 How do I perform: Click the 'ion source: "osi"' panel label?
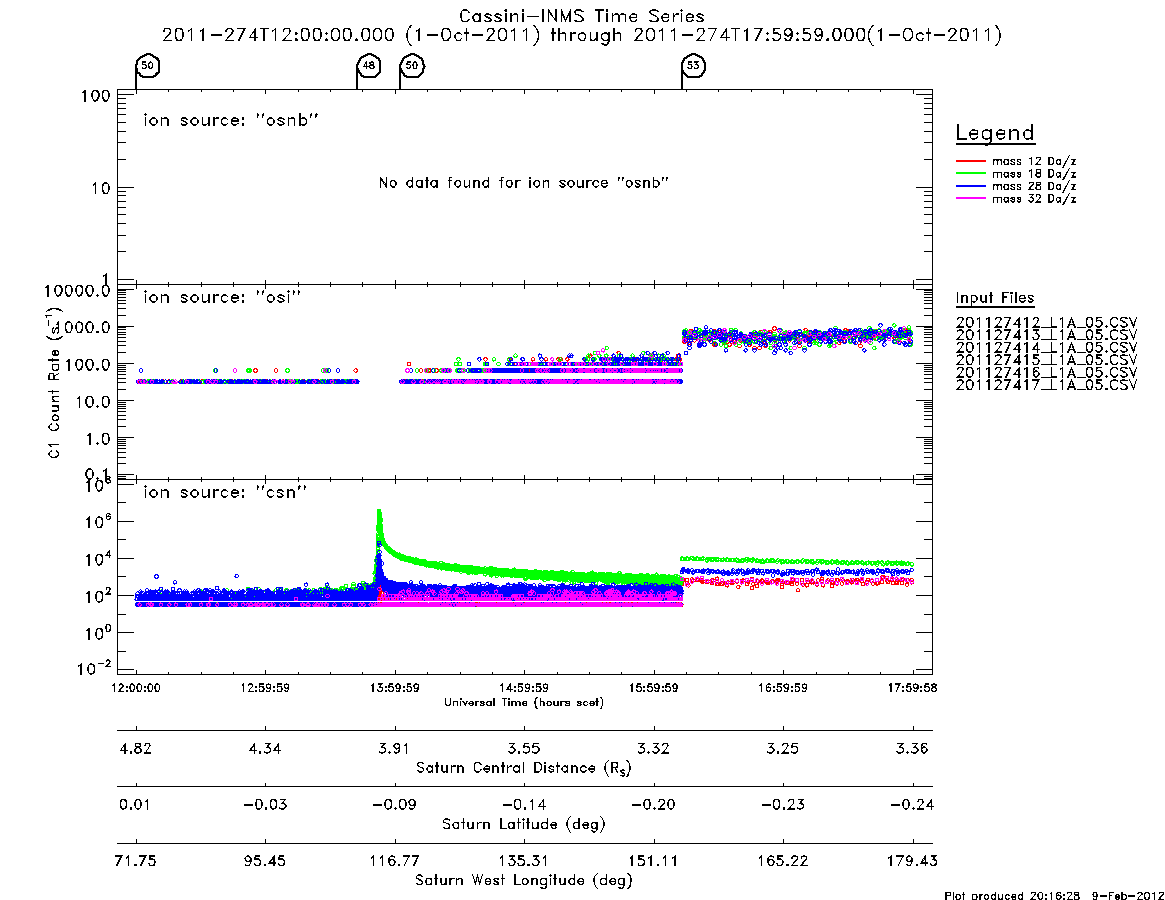click(x=222, y=297)
